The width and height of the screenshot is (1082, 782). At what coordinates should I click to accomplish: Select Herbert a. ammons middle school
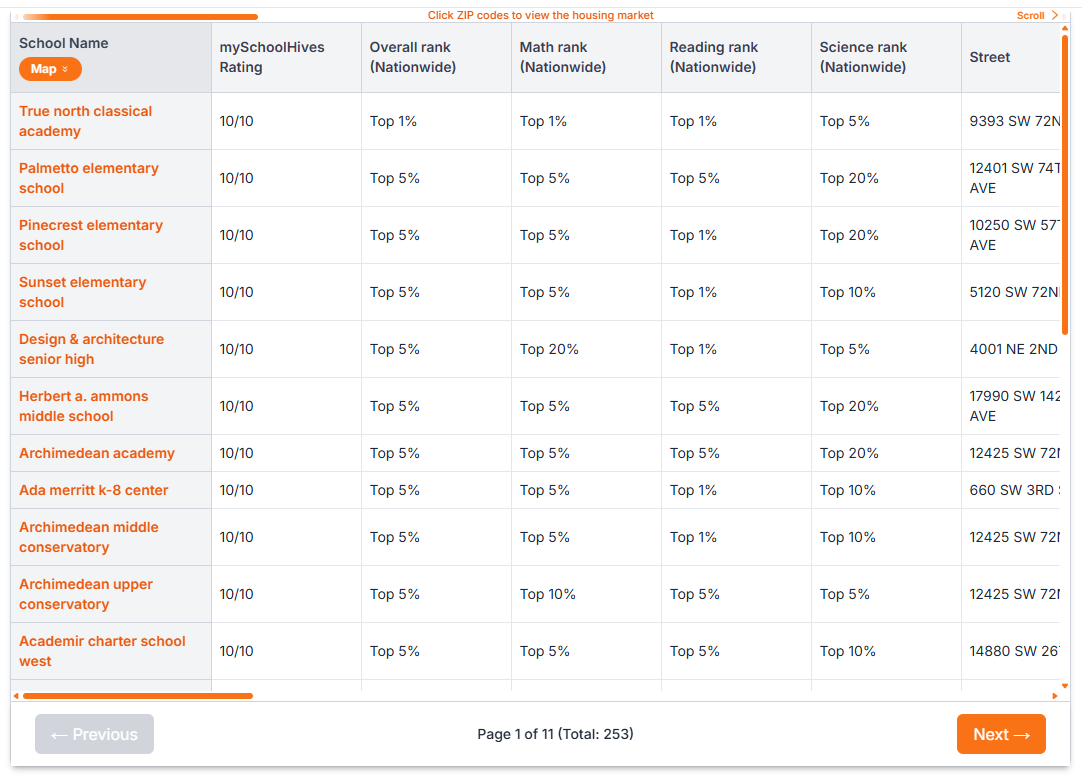click(84, 405)
